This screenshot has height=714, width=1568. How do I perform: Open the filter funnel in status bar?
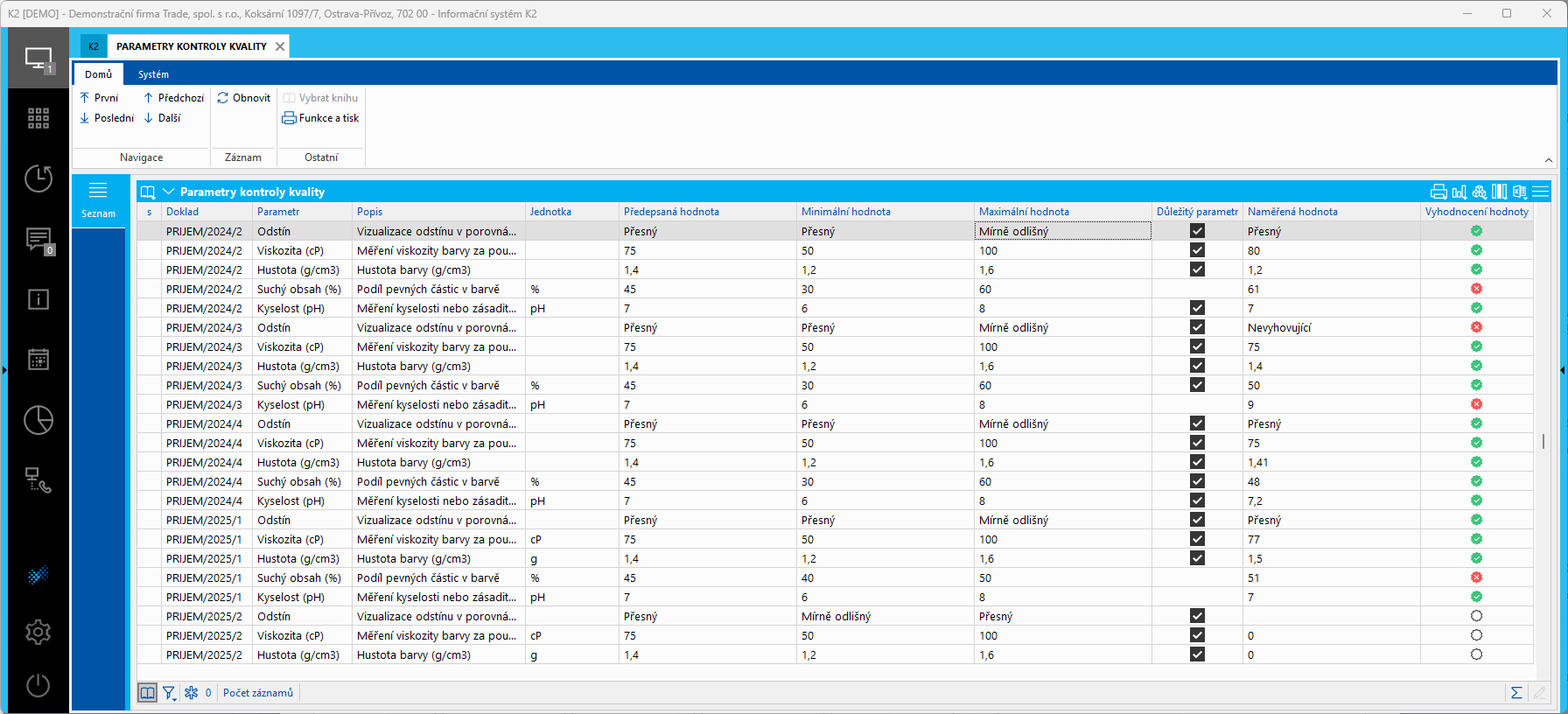(170, 693)
